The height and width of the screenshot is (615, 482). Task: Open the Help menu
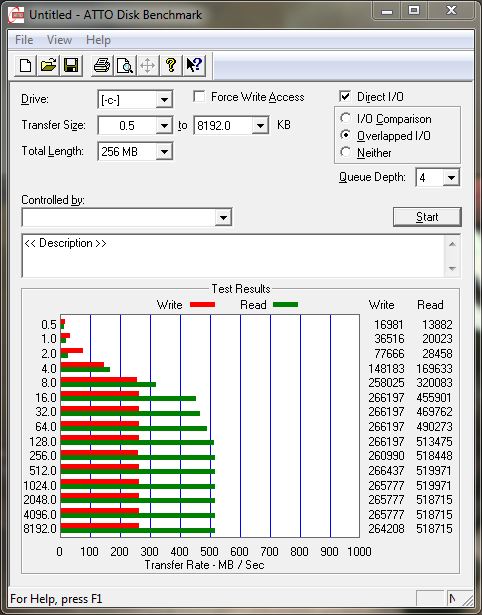click(x=98, y=40)
